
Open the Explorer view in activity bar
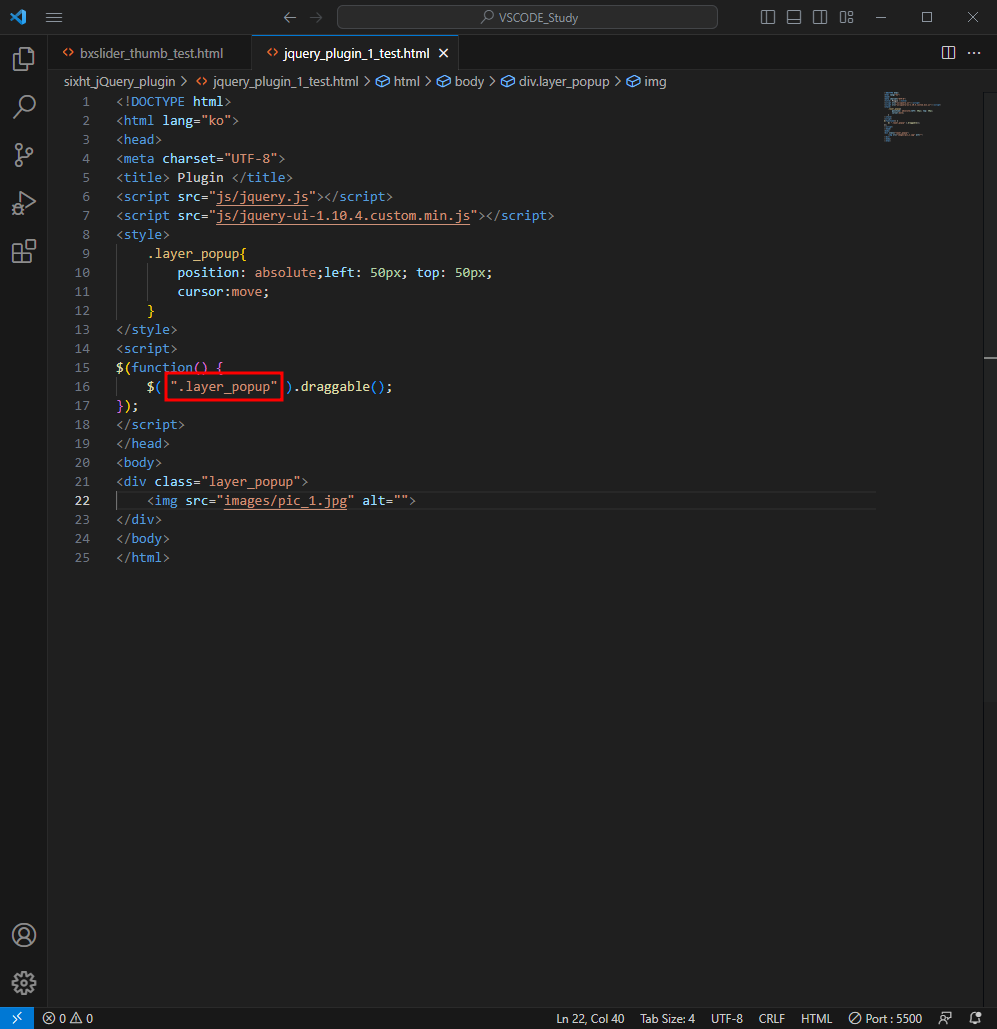(x=24, y=59)
